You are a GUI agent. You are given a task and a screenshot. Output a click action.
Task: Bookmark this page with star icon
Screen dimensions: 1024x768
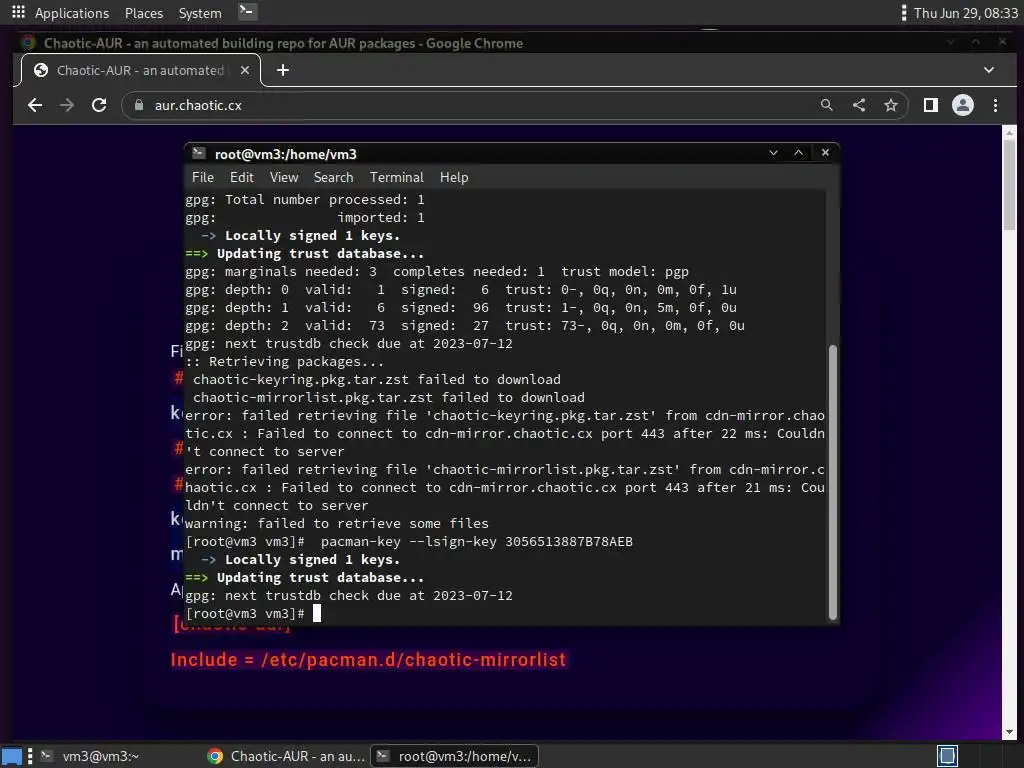coord(891,105)
